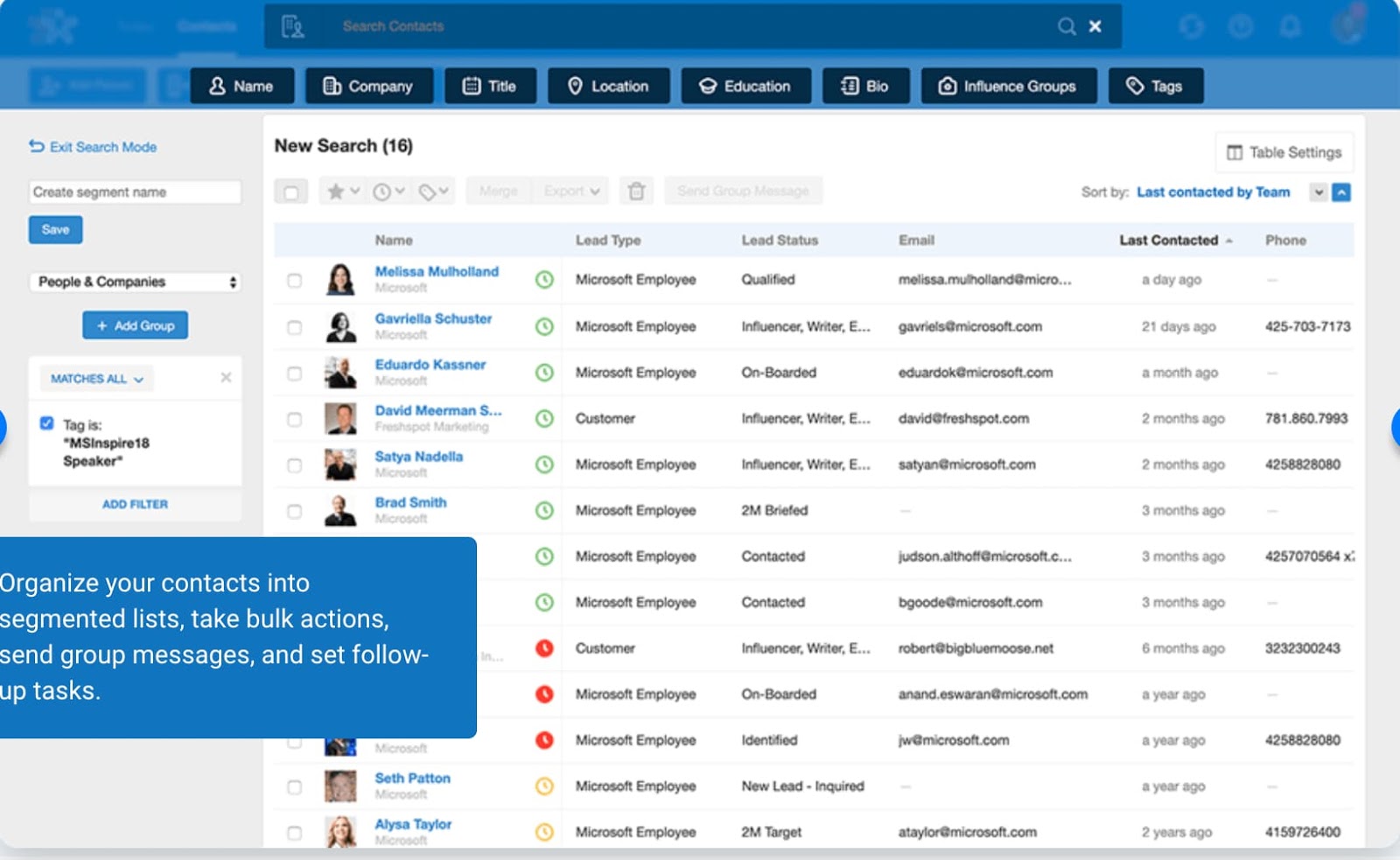The width and height of the screenshot is (1400, 860).
Task: Select the Influence Groups search filter
Action: pyautogui.click(x=1008, y=86)
